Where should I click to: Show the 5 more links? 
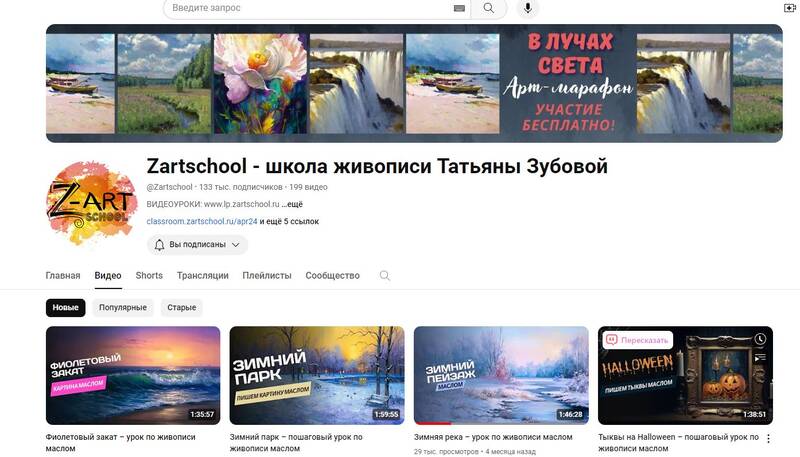point(289,221)
